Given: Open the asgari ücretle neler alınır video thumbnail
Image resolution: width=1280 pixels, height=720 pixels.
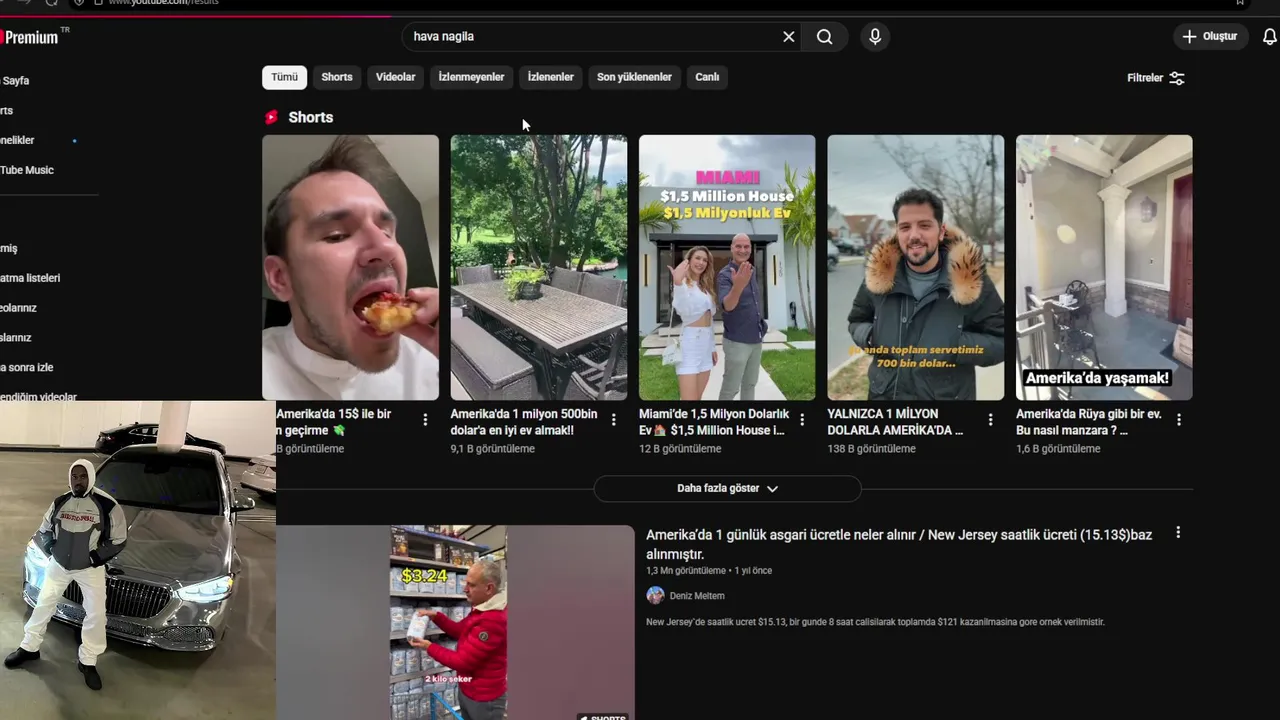Looking at the screenshot, I should (455, 622).
